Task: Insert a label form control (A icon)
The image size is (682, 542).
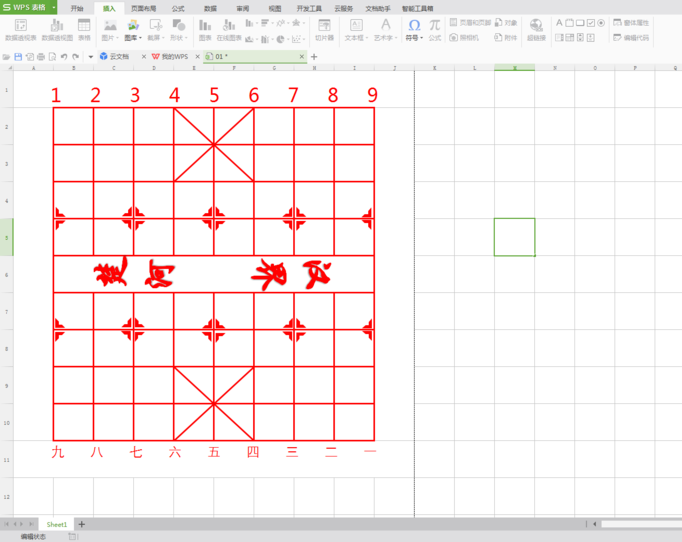Action: (x=559, y=23)
